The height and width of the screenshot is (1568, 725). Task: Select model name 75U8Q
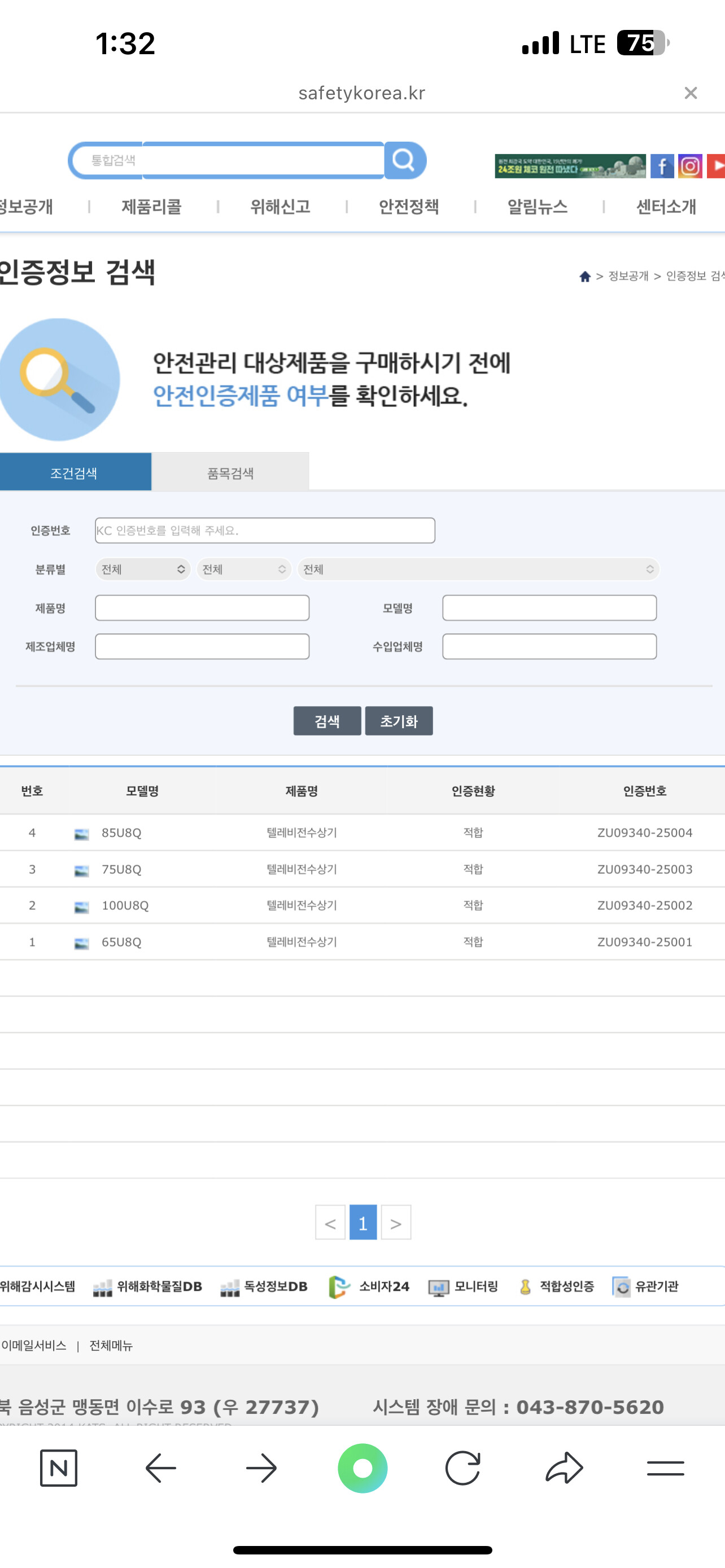click(x=121, y=869)
